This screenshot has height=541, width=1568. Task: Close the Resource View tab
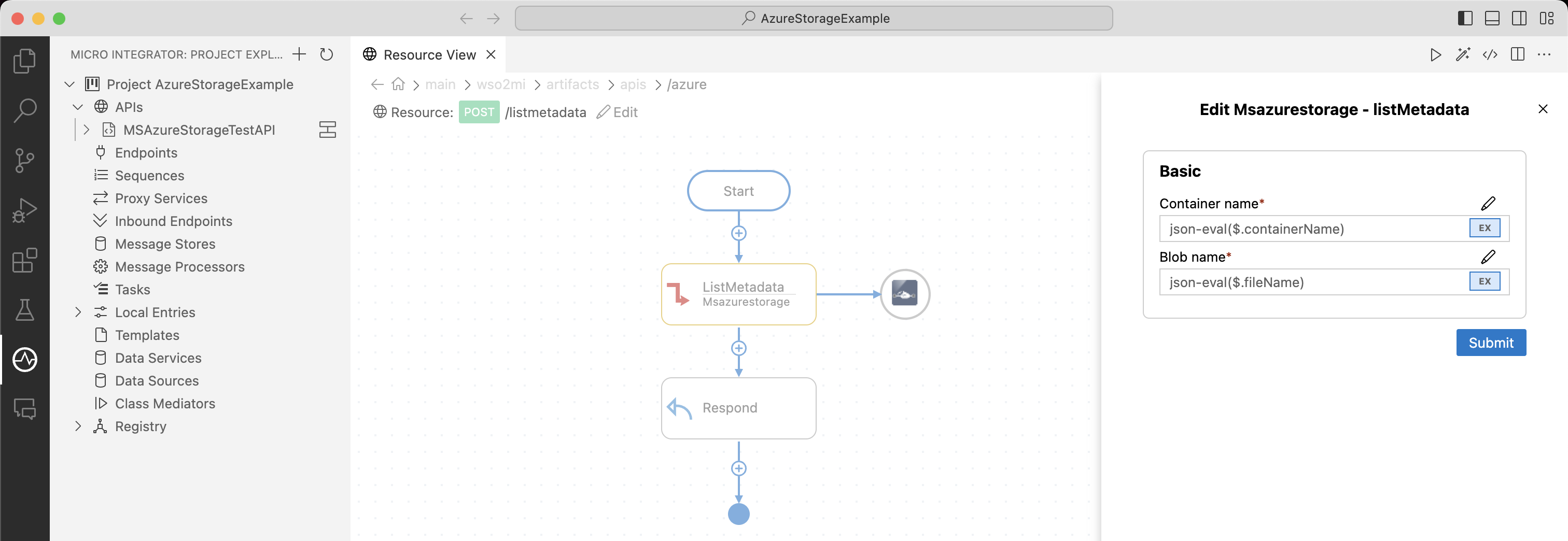point(491,55)
